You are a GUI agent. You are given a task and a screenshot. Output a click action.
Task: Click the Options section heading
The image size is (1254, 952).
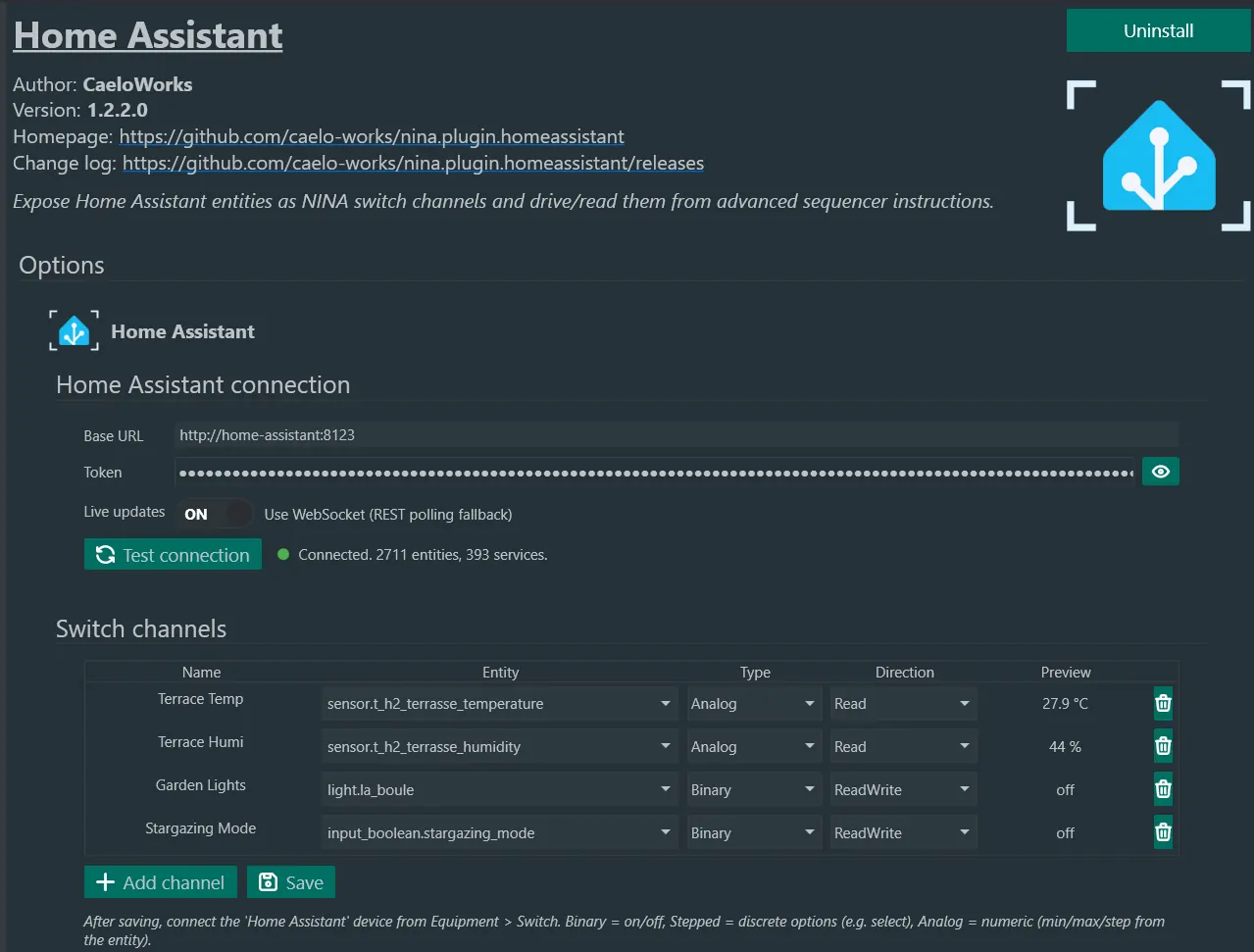click(x=62, y=266)
